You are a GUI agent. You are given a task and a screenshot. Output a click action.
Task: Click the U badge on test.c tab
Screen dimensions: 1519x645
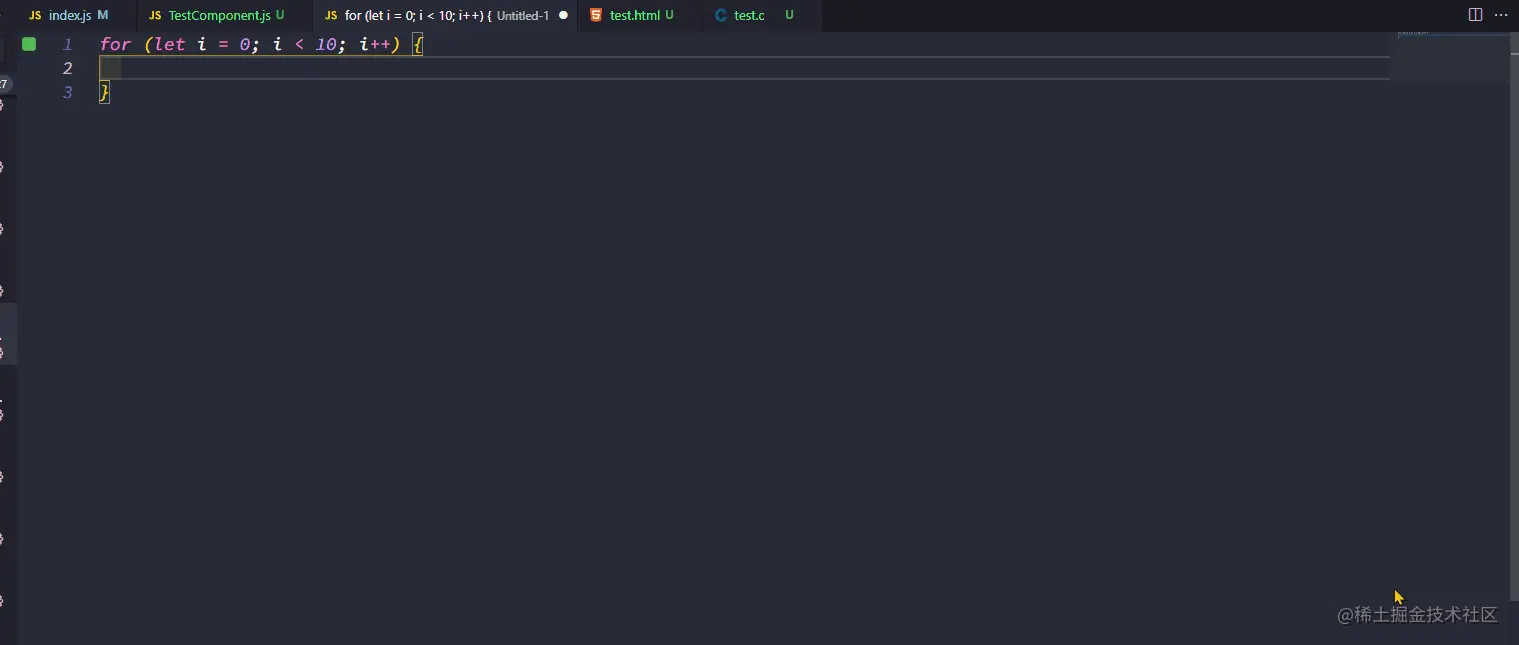(x=789, y=15)
